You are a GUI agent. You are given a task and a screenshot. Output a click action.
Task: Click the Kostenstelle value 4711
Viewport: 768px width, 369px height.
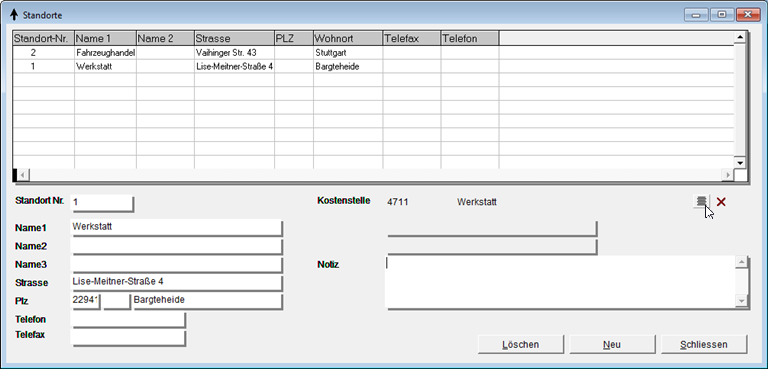click(x=398, y=202)
